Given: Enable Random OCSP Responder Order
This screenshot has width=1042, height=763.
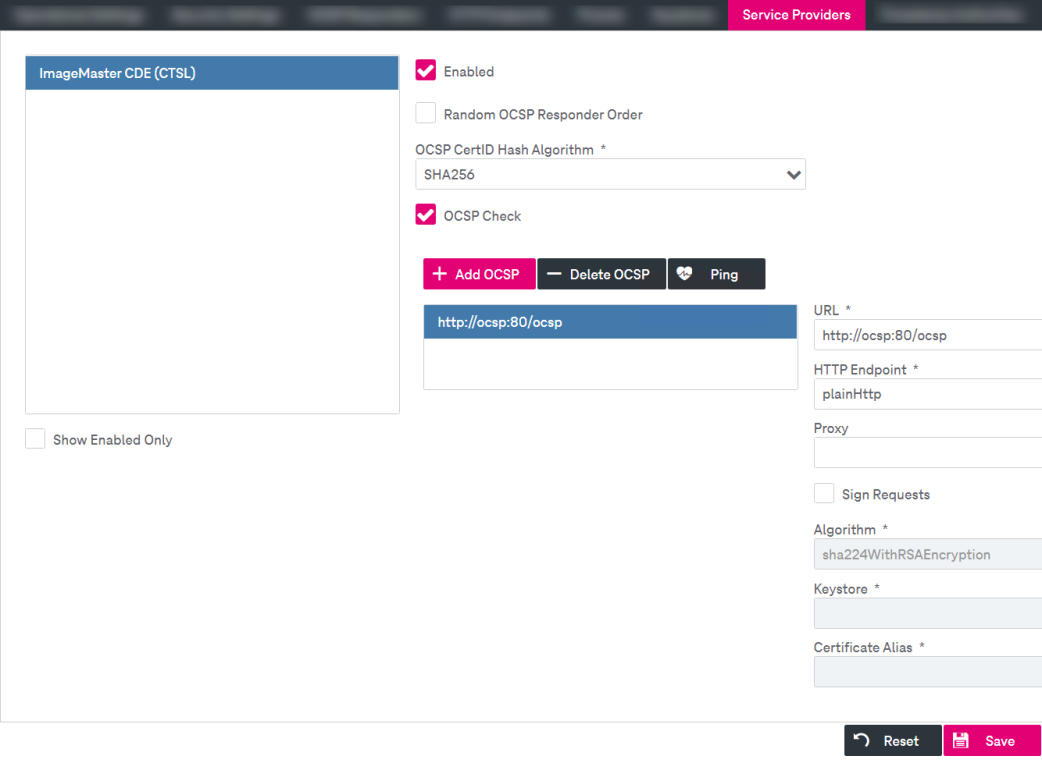Looking at the screenshot, I should [x=426, y=114].
